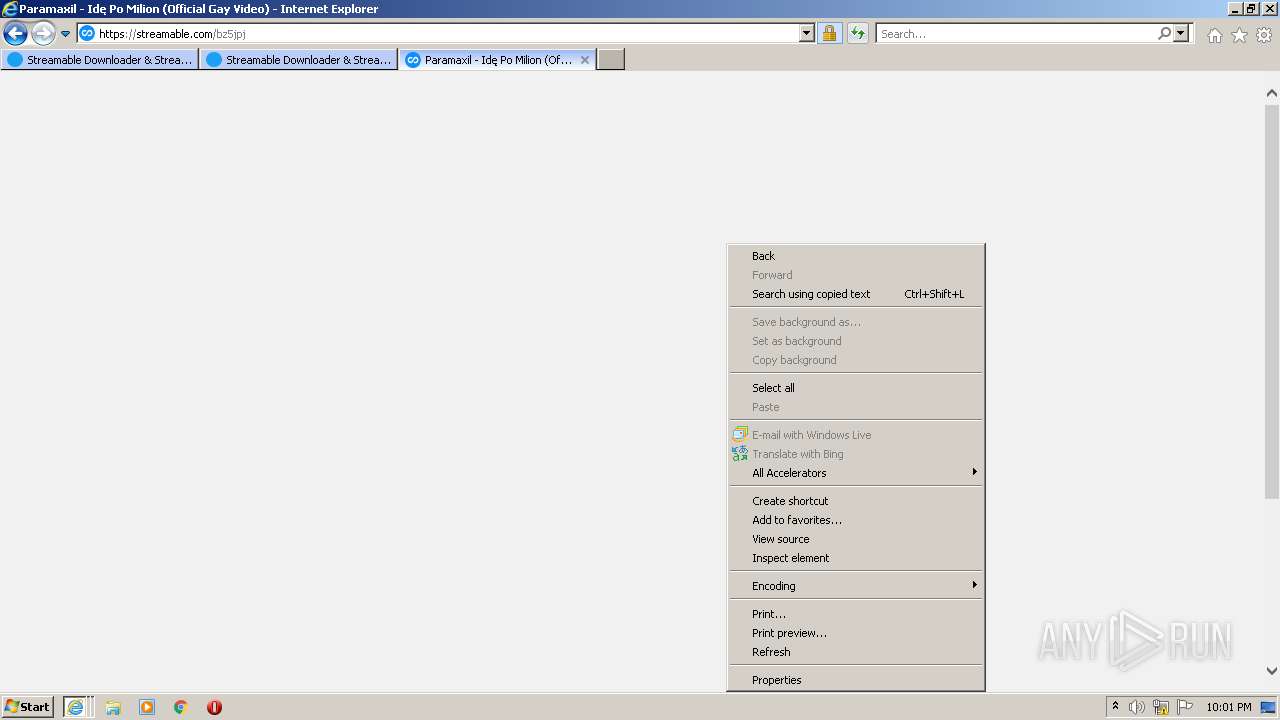Click the vertical scrollbar thumb
The width and height of the screenshot is (1280, 720).
(x=1271, y=300)
